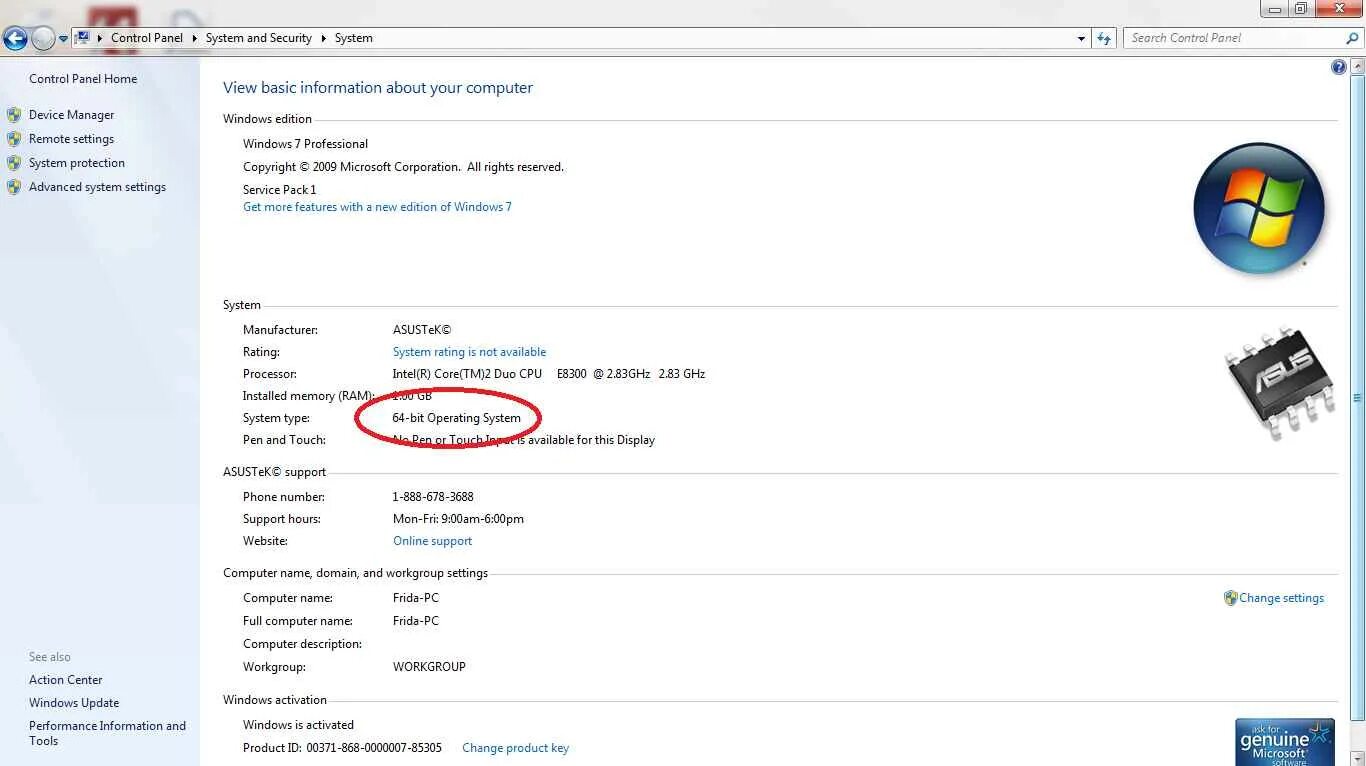Select the processor E8300 description text

(x=548, y=374)
